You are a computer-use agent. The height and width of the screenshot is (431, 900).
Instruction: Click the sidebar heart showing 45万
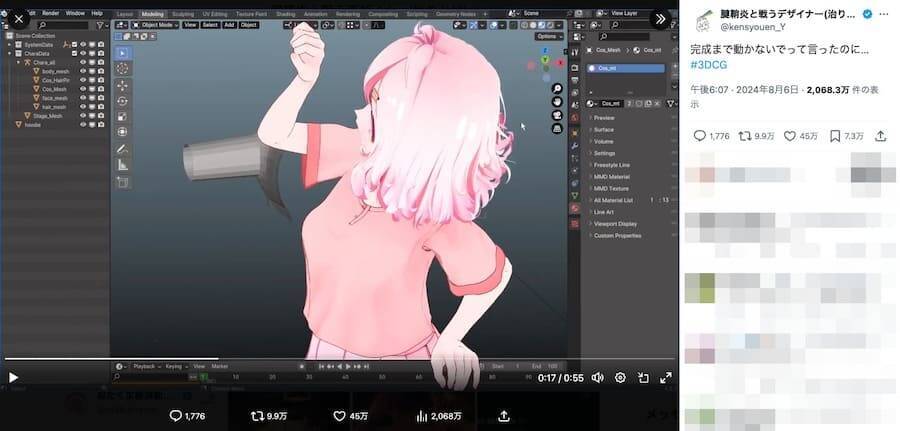[x=789, y=136]
